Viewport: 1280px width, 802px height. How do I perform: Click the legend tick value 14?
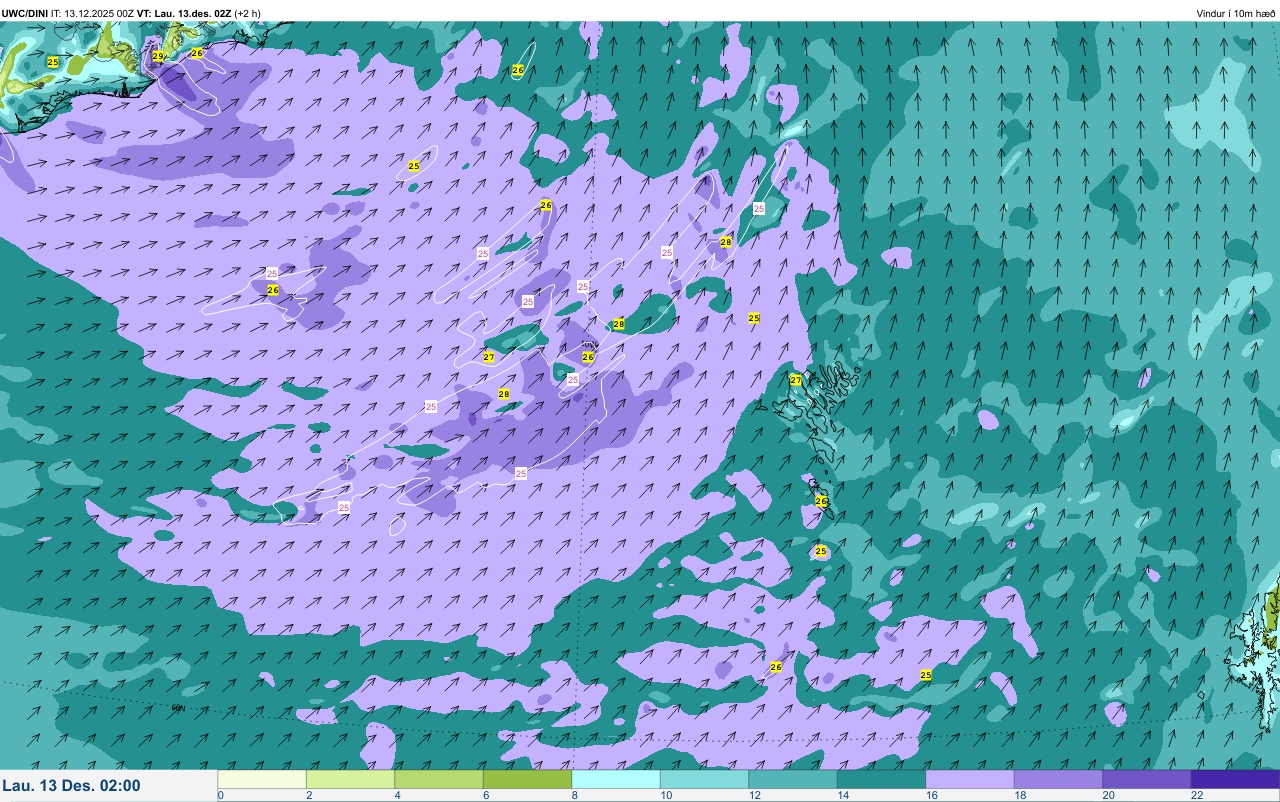842,796
